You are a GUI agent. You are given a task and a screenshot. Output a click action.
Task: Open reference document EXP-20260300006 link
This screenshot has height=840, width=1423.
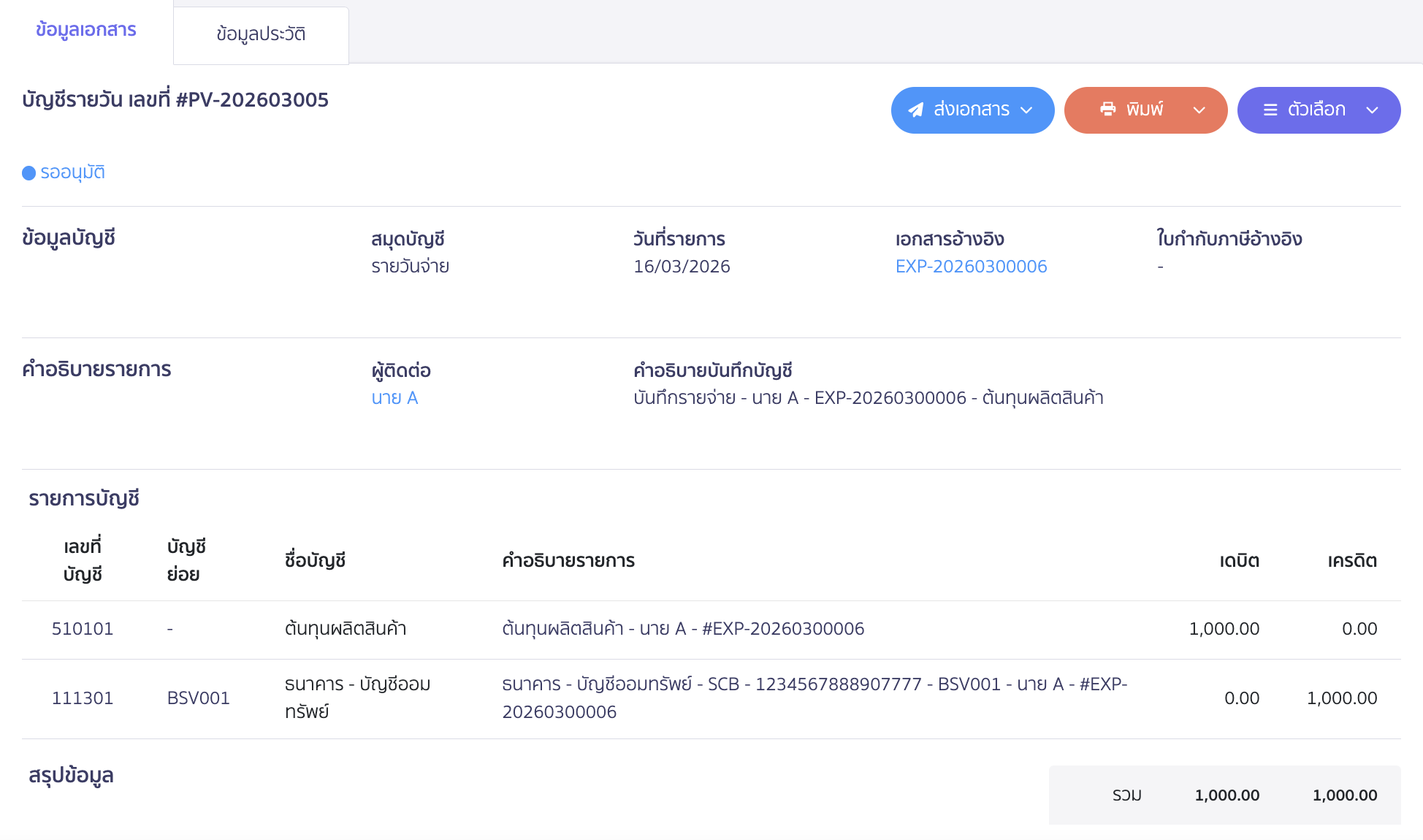click(971, 267)
